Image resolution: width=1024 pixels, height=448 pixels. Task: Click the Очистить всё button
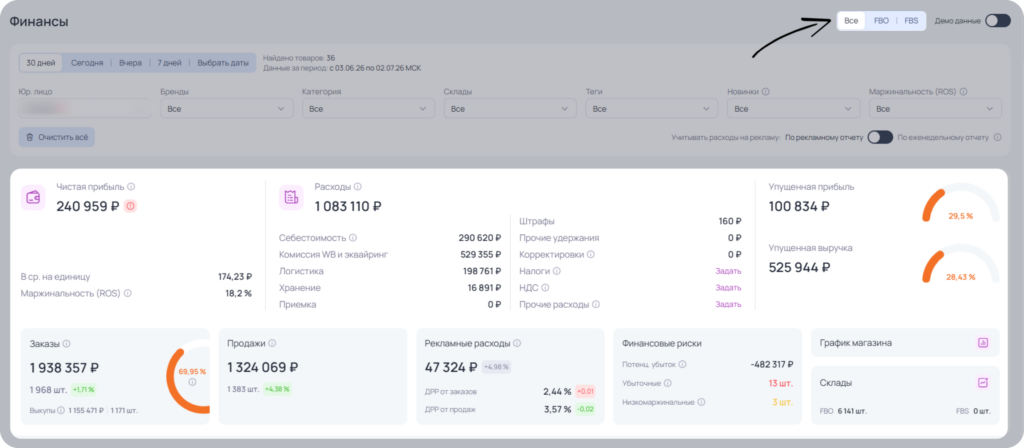coord(57,137)
